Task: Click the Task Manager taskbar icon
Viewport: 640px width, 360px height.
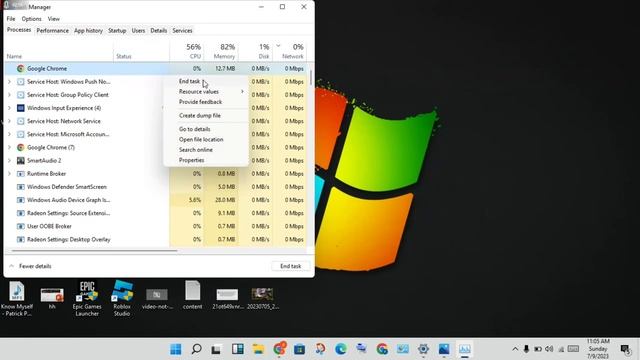Action: coord(464,349)
